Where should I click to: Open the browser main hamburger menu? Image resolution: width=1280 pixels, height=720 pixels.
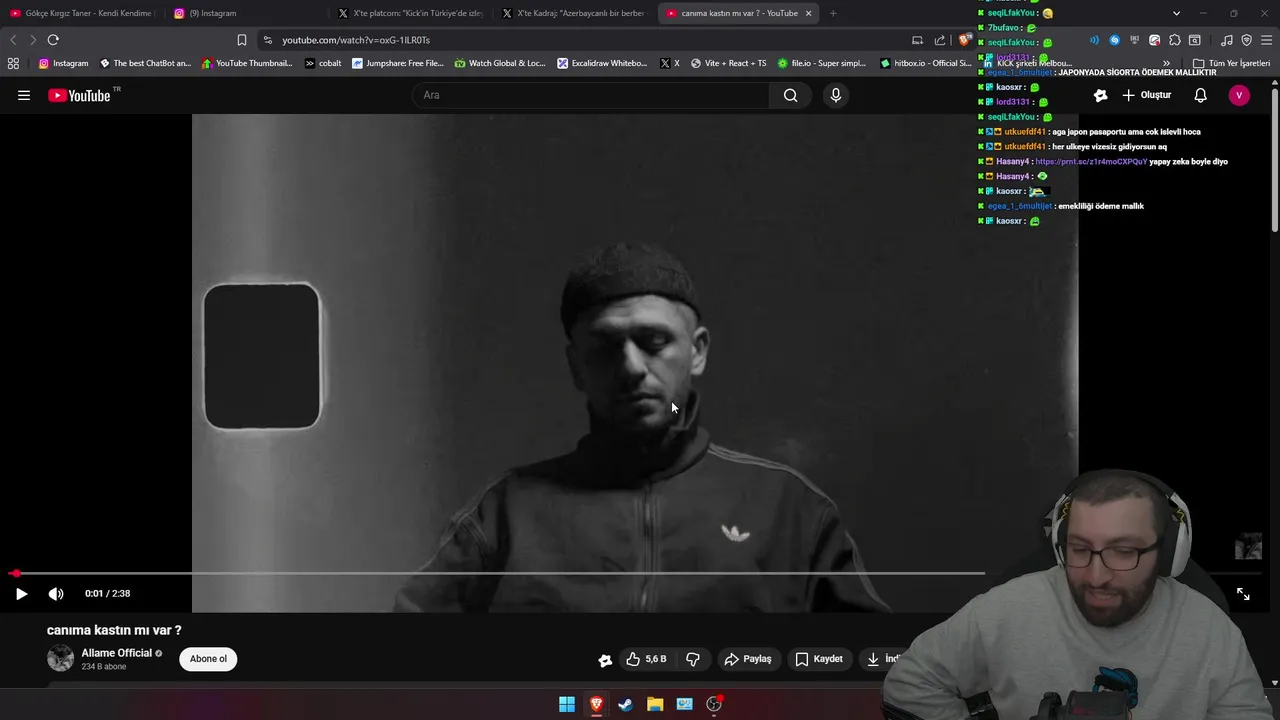(x=1267, y=40)
